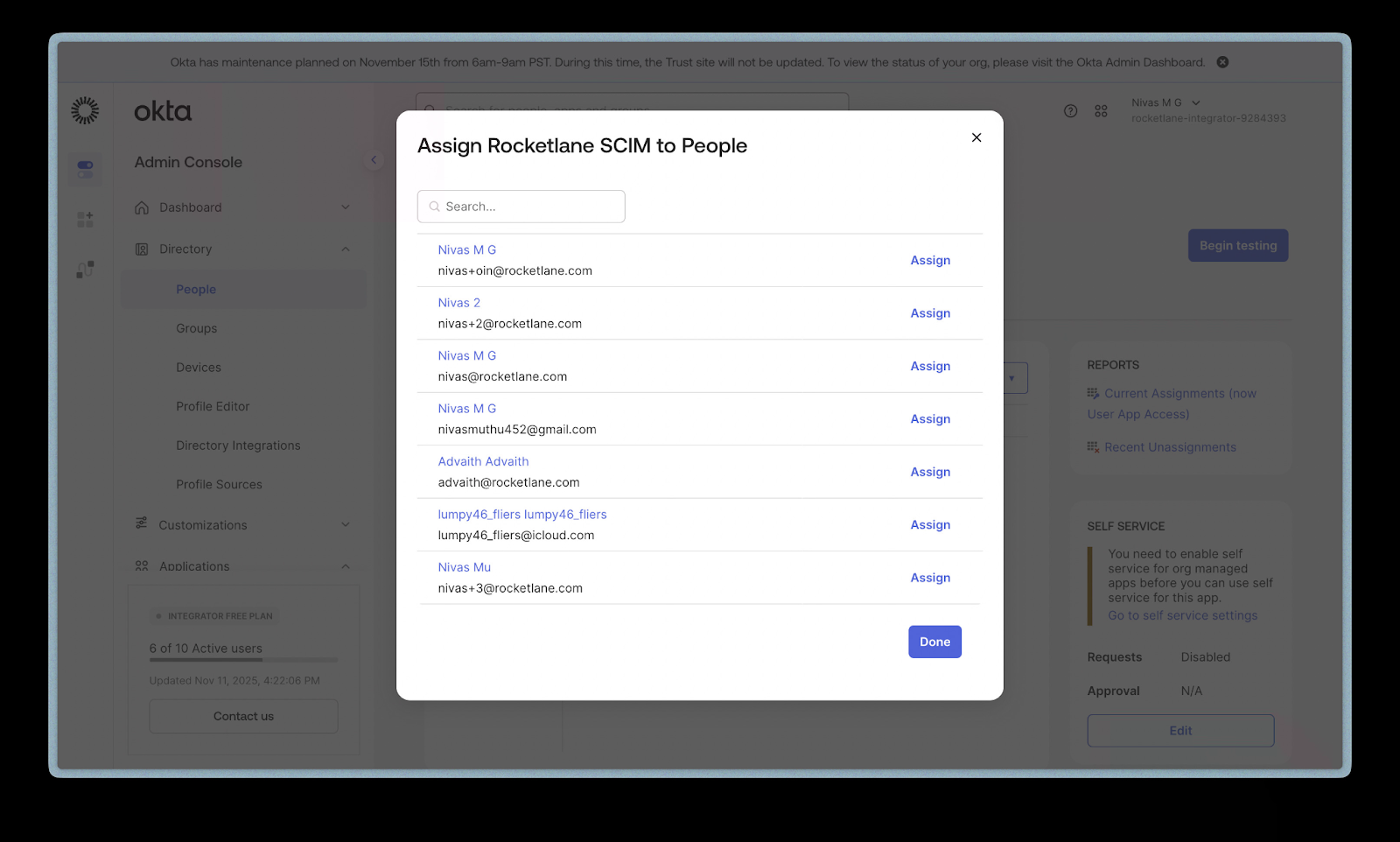Assign nivas+oin@rocketlane.com user
The height and width of the screenshot is (842, 1400).
tap(930, 260)
